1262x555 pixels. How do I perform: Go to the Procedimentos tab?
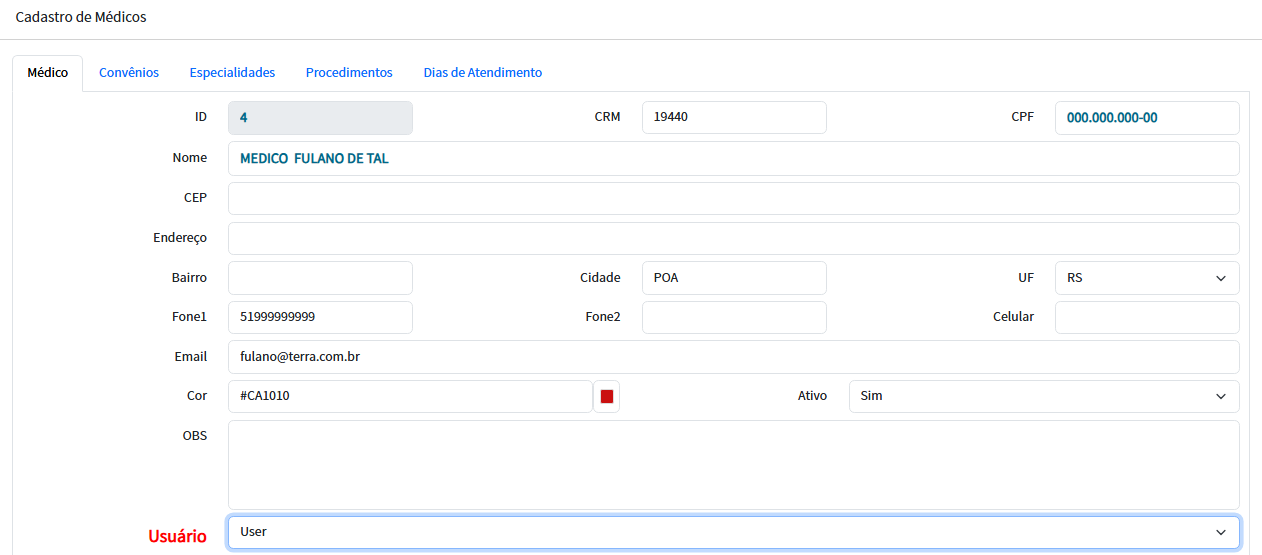(349, 73)
